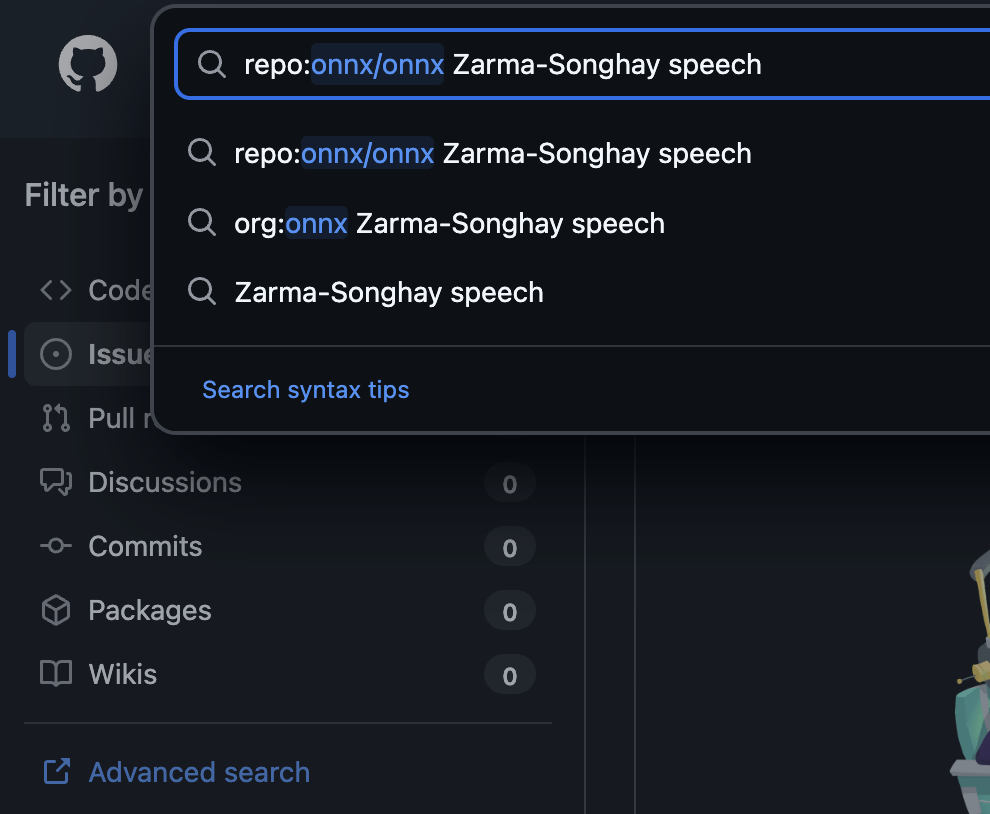Click the Wikis book icon
Screen dimensions: 990x814
56,674
